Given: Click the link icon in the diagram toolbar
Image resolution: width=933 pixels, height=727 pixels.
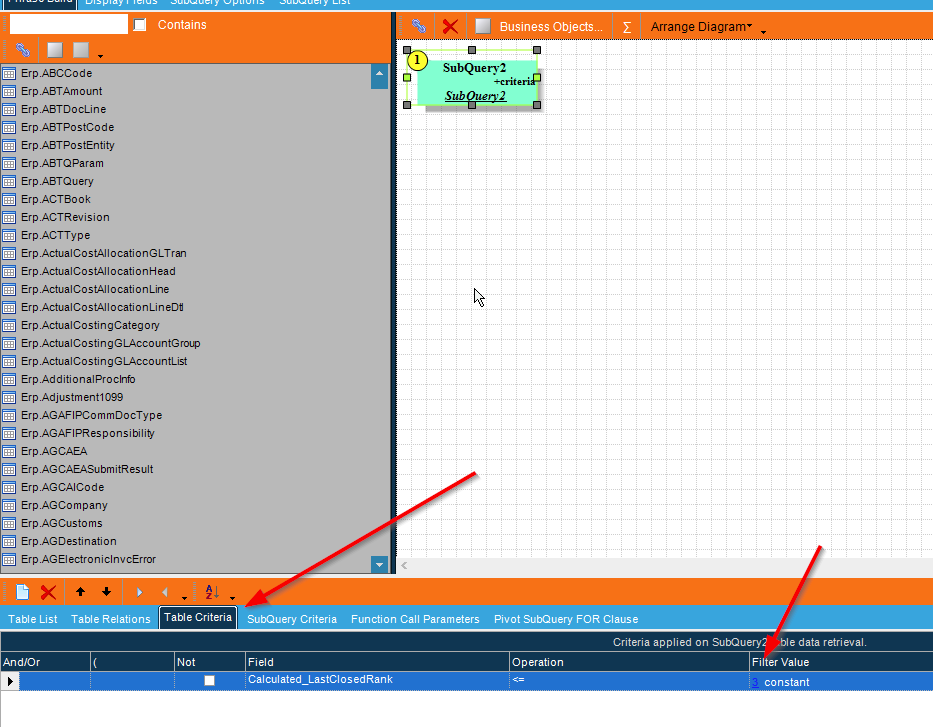Looking at the screenshot, I should click(419, 26).
